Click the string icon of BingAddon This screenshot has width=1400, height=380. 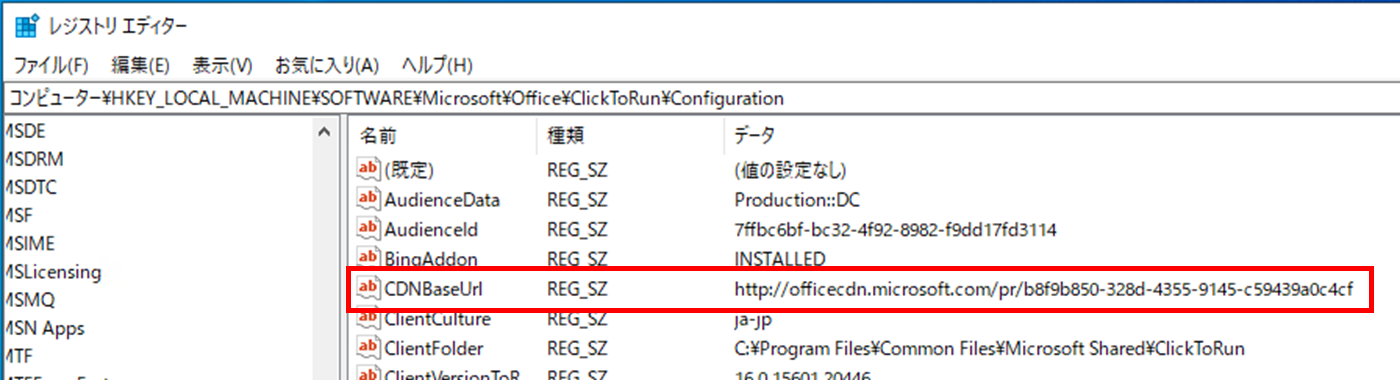[368, 258]
